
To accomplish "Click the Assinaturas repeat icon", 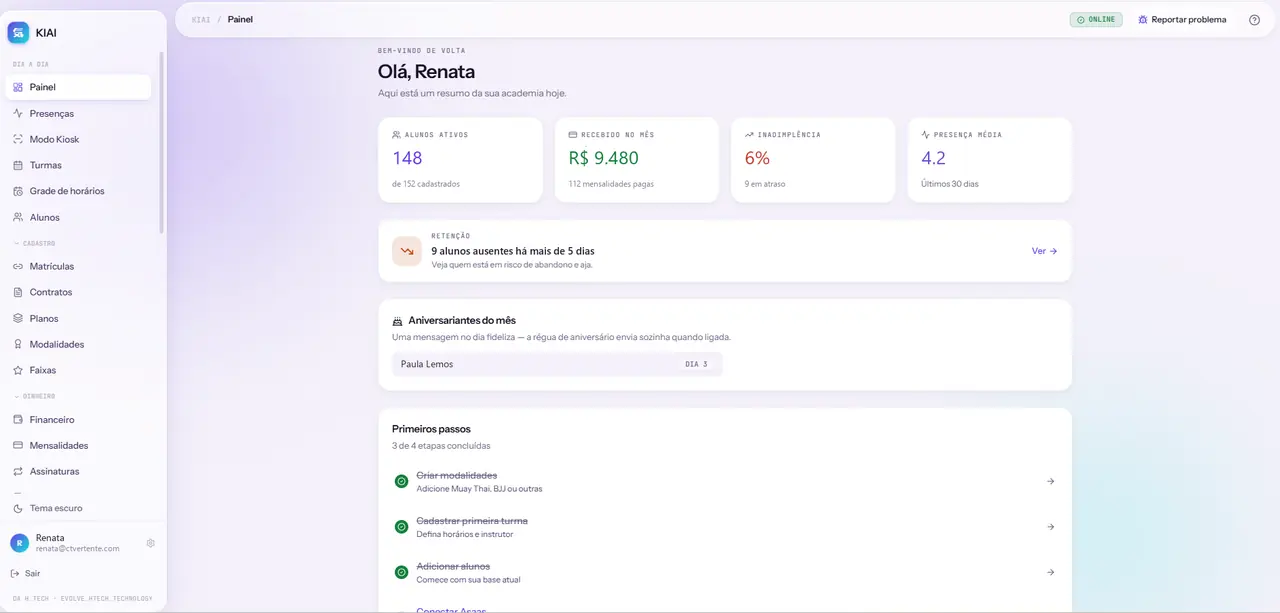I will (18, 471).
